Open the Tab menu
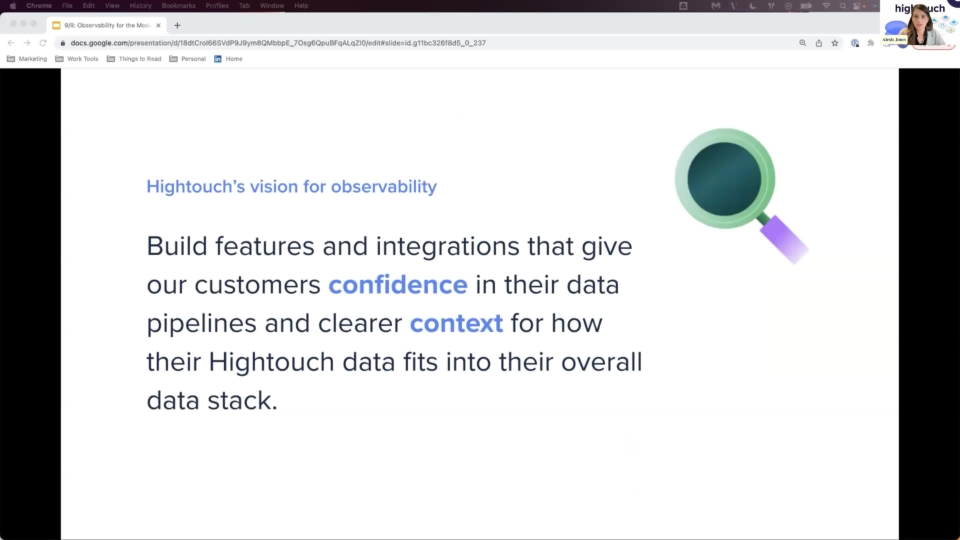The width and height of the screenshot is (960, 540). click(244, 6)
